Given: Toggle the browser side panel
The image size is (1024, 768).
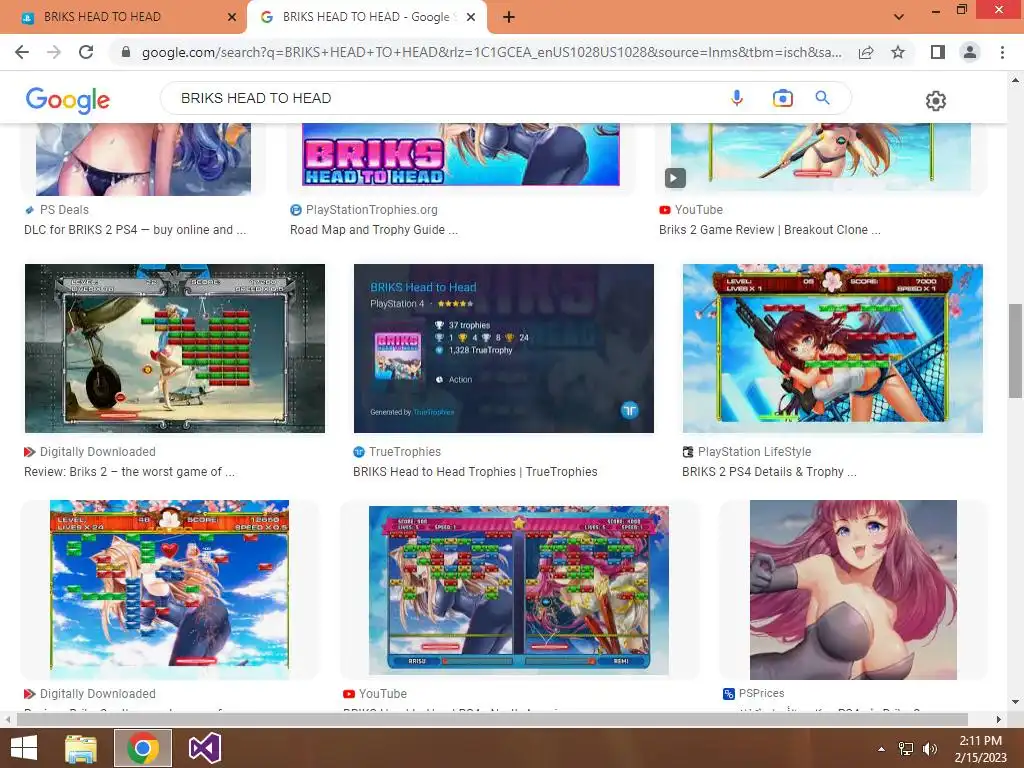Looking at the screenshot, I should pyautogui.click(x=938, y=52).
